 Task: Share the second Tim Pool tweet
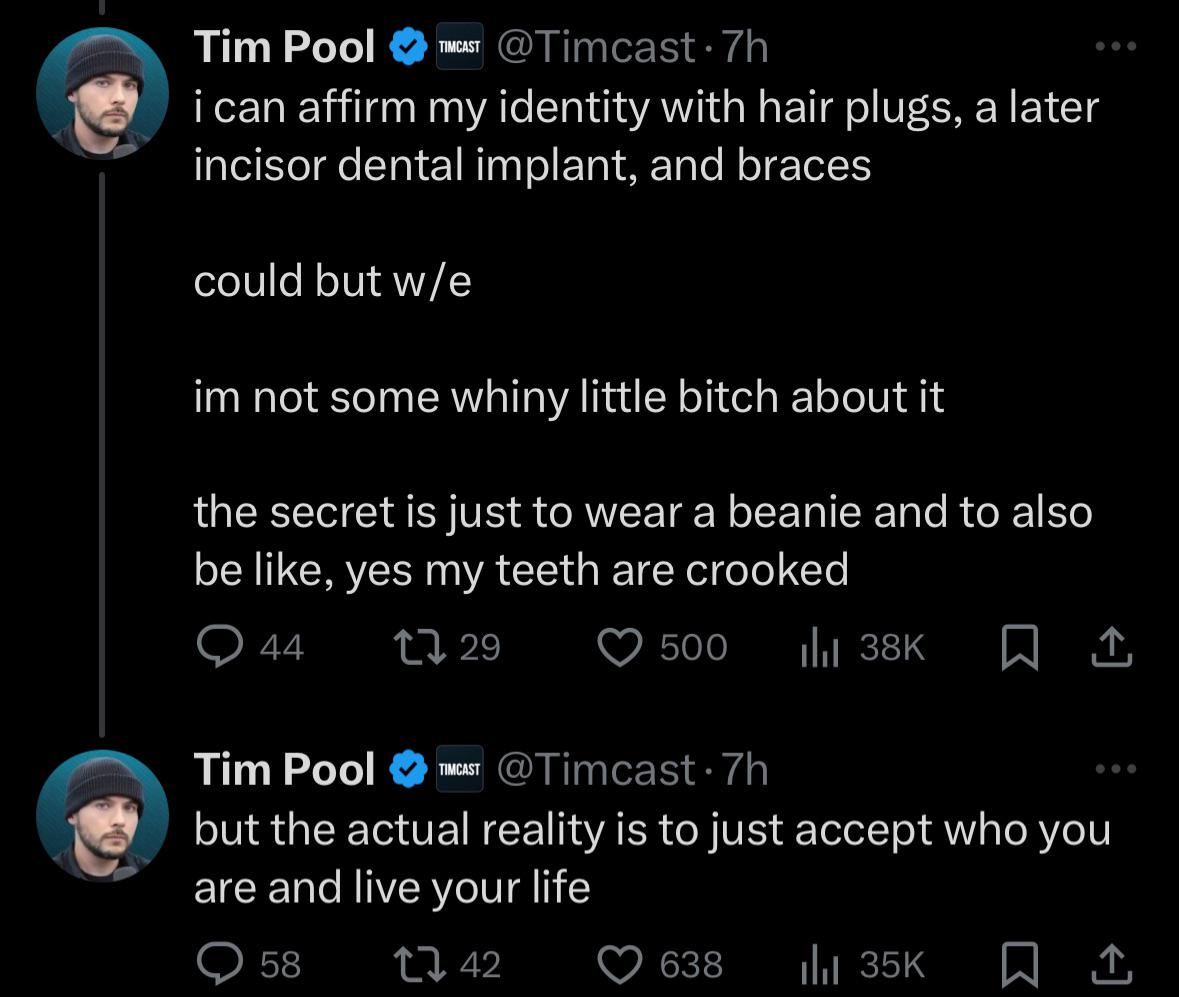1110,965
